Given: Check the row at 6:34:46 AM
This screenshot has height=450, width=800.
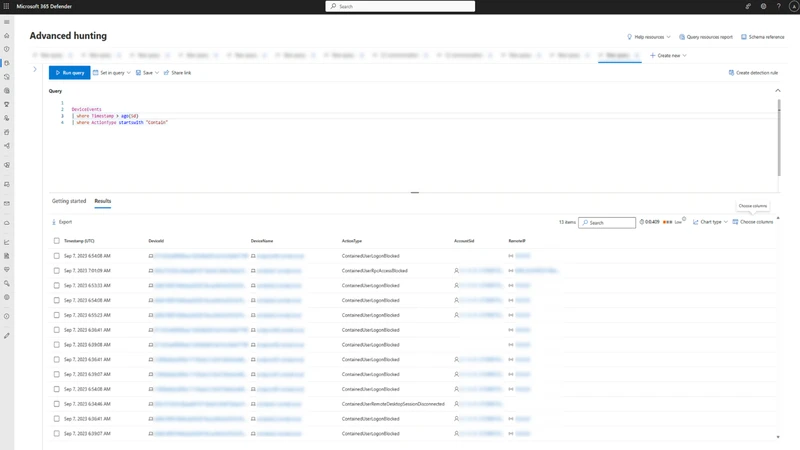Looking at the screenshot, I should point(57,404).
